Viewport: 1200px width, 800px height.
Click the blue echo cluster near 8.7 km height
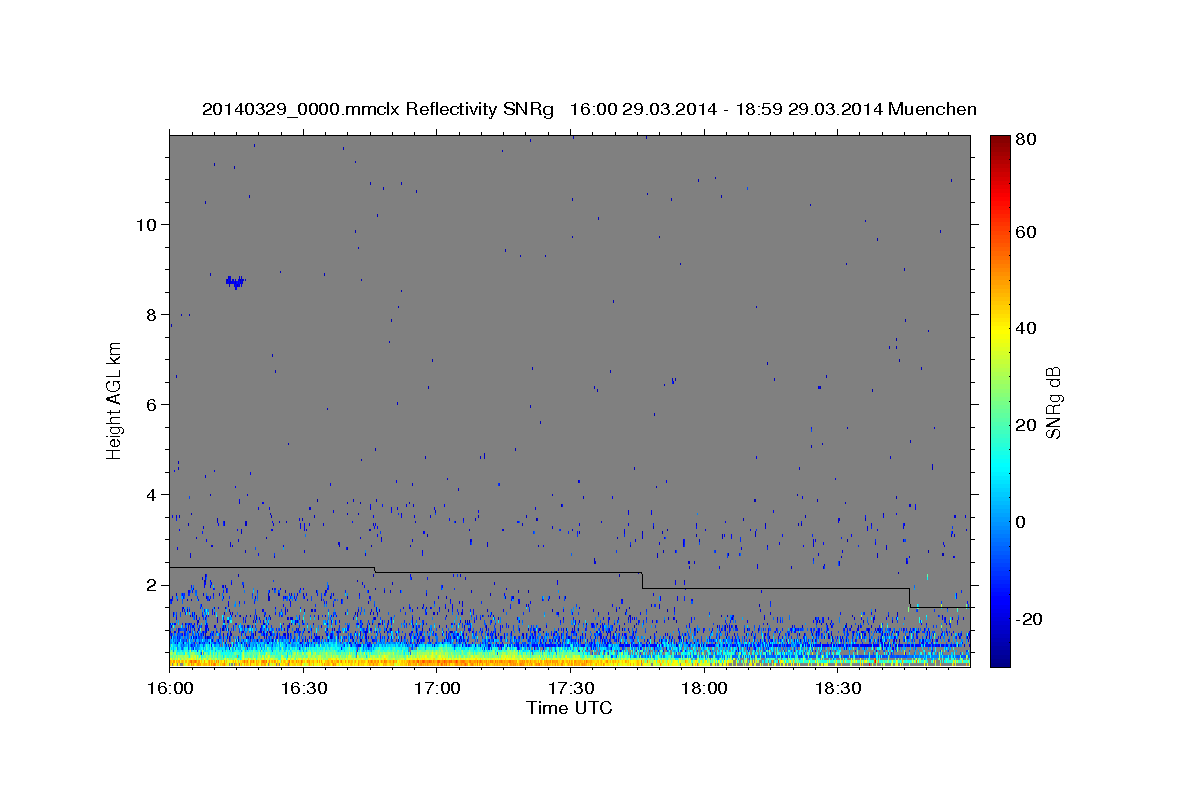(x=235, y=282)
